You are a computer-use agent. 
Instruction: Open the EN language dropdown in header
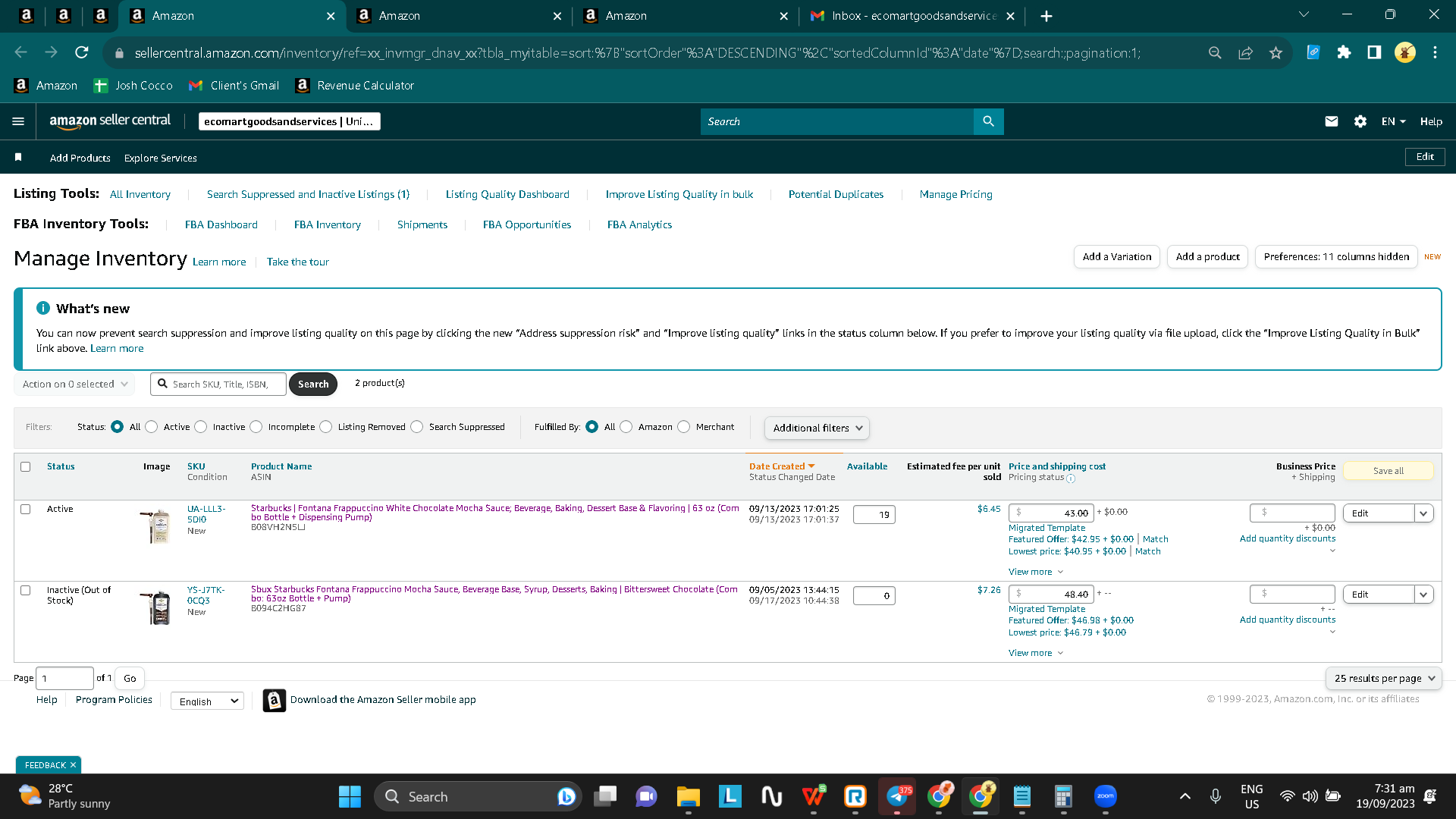1394,121
